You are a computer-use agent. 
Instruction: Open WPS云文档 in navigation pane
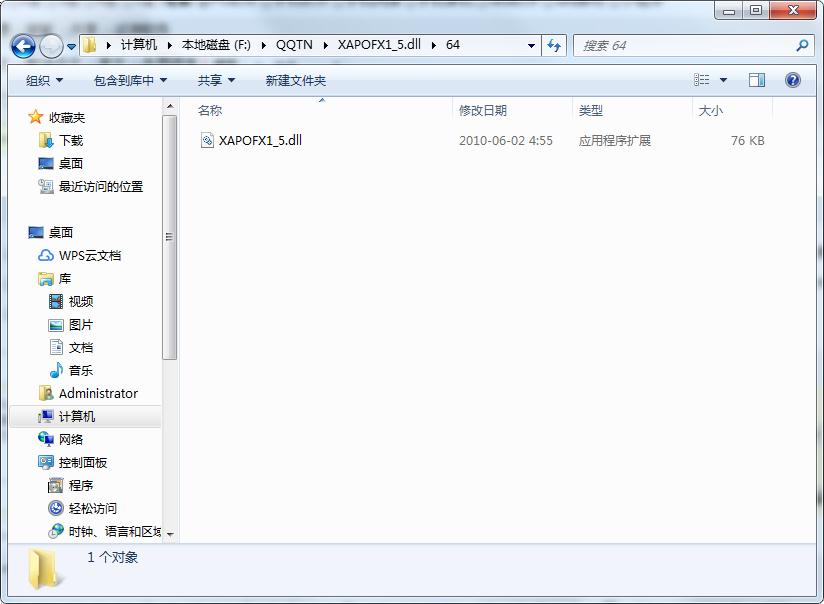tap(90, 255)
